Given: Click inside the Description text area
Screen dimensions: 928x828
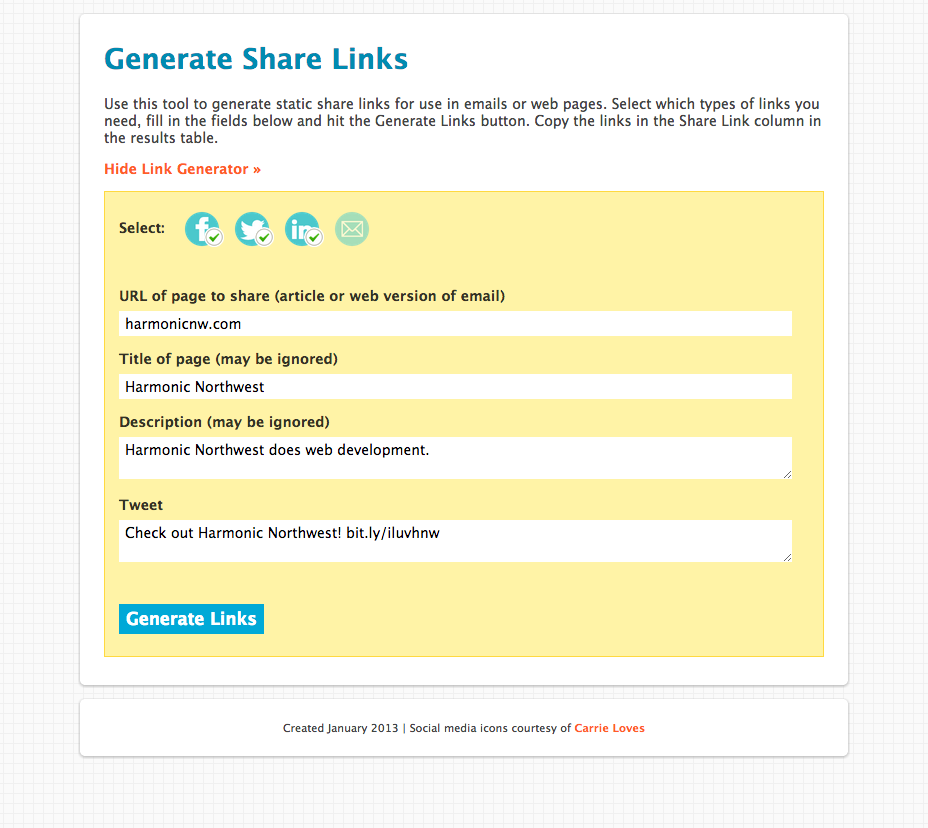Looking at the screenshot, I should [x=455, y=457].
